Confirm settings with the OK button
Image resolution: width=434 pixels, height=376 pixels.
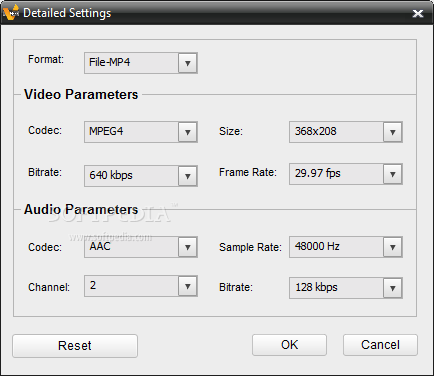click(289, 345)
